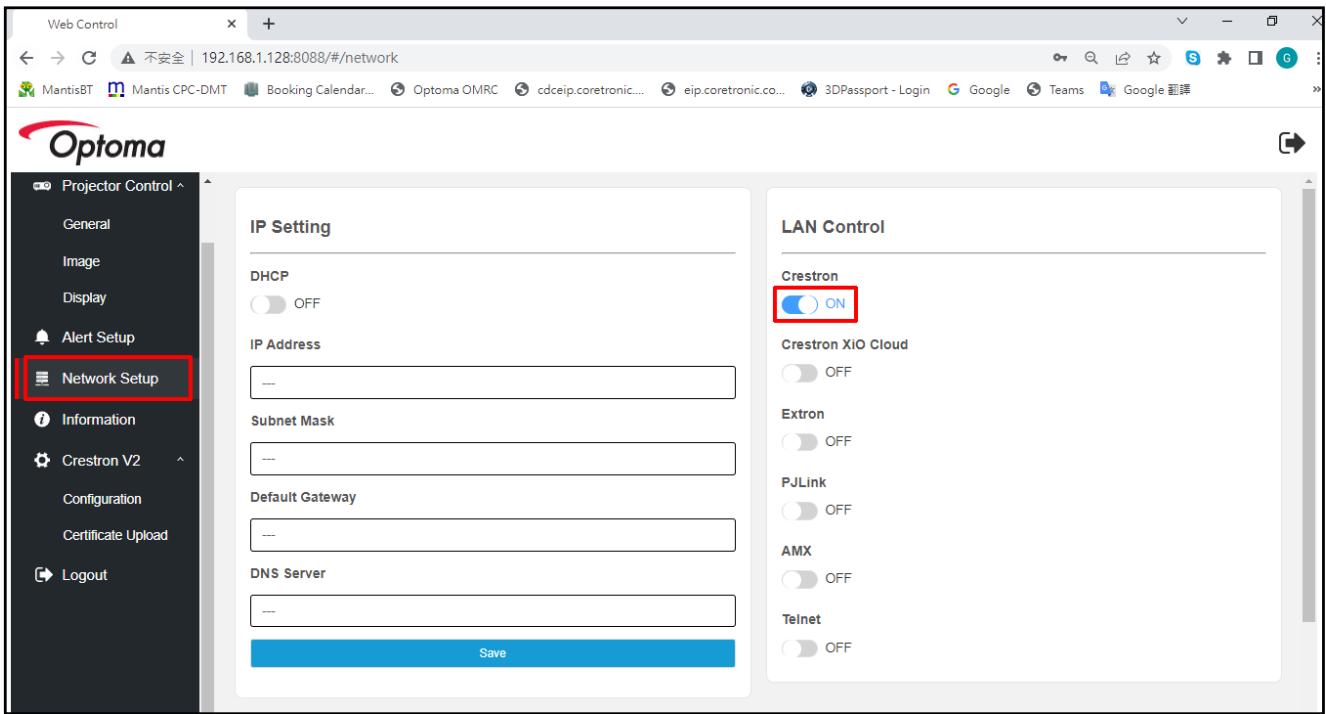Click the Subnet Mask field

(x=492, y=458)
